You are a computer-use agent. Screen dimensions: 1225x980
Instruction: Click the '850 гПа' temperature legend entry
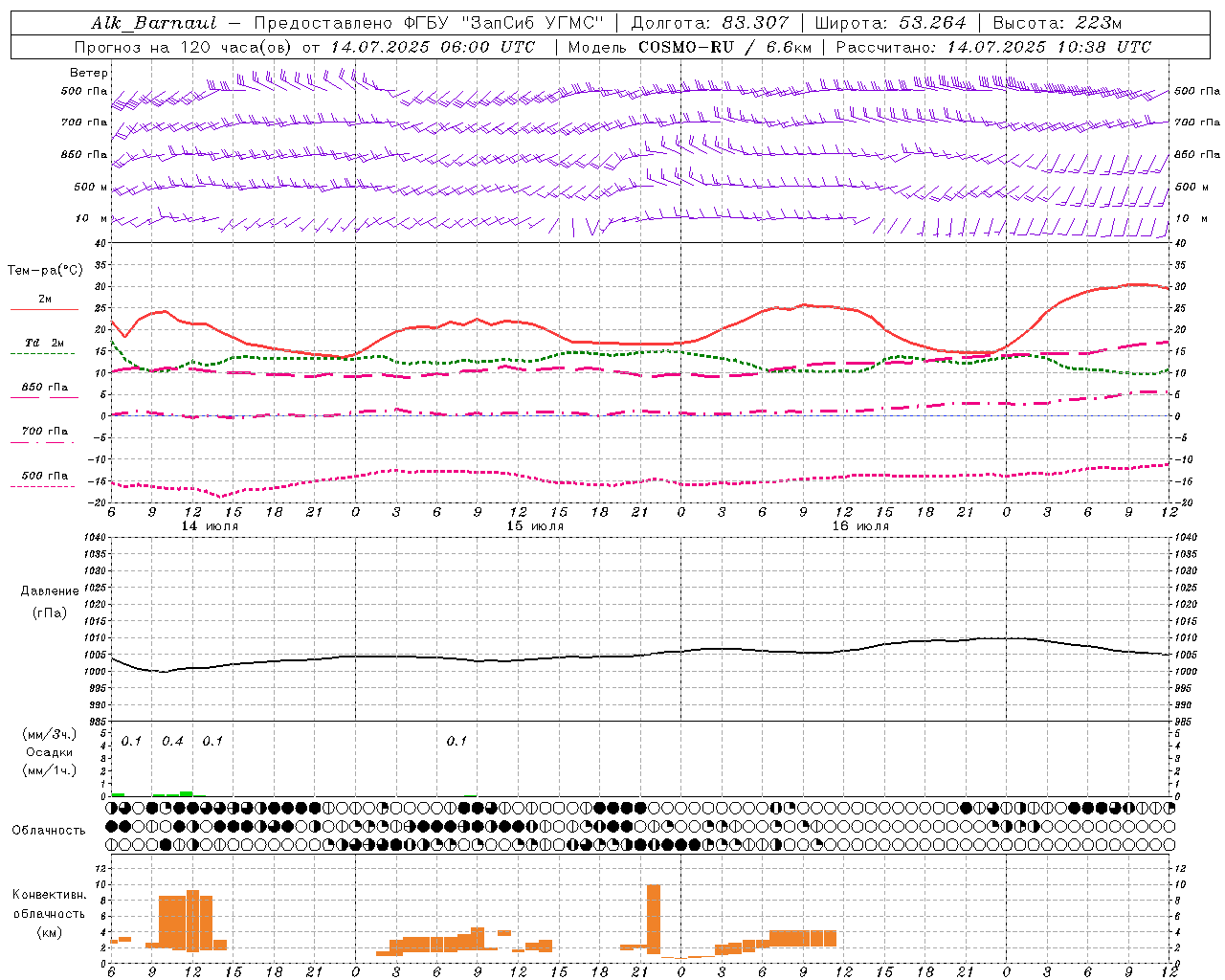45,388
